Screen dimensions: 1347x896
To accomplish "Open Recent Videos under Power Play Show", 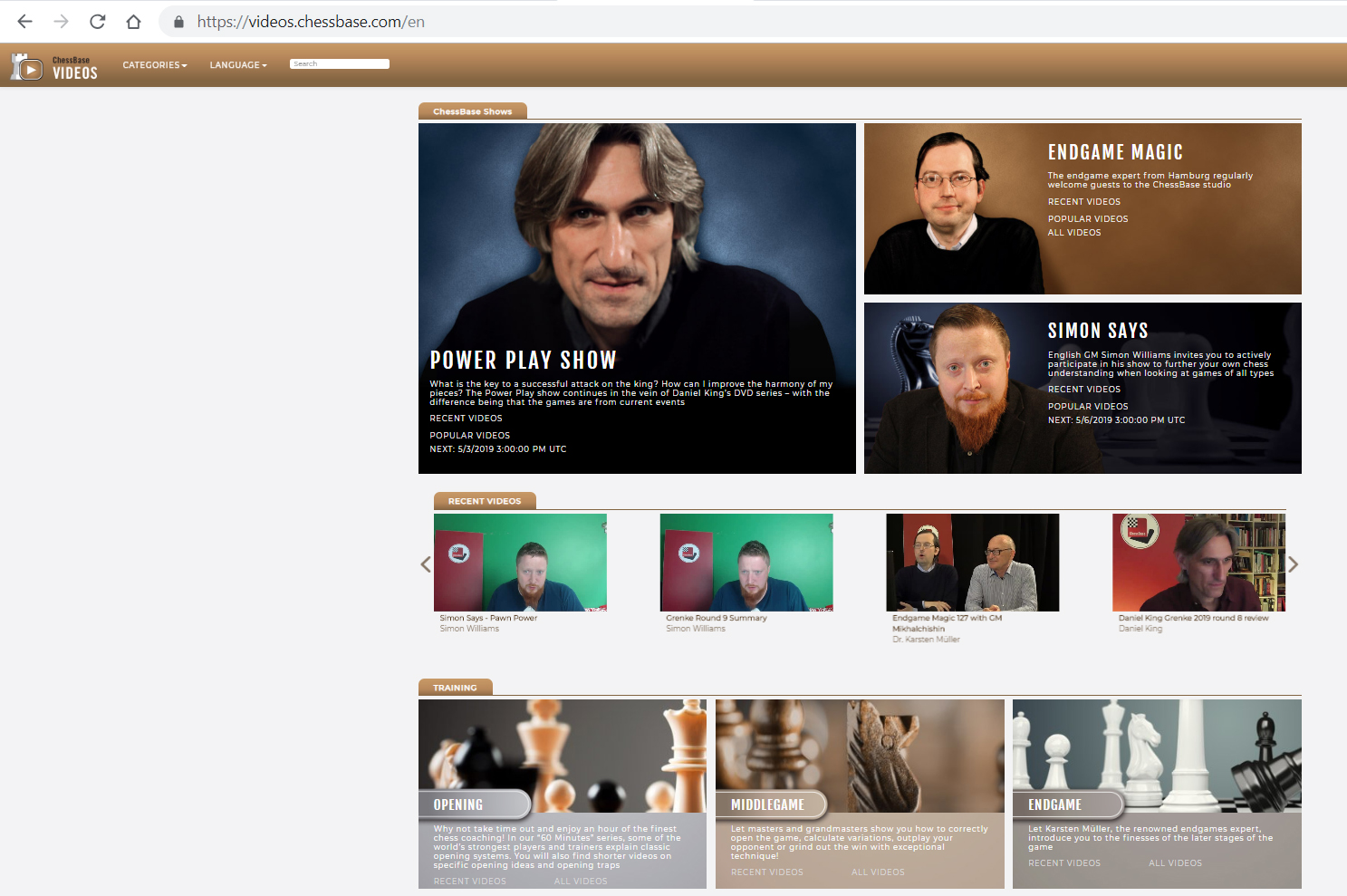I will click(x=466, y=419).
